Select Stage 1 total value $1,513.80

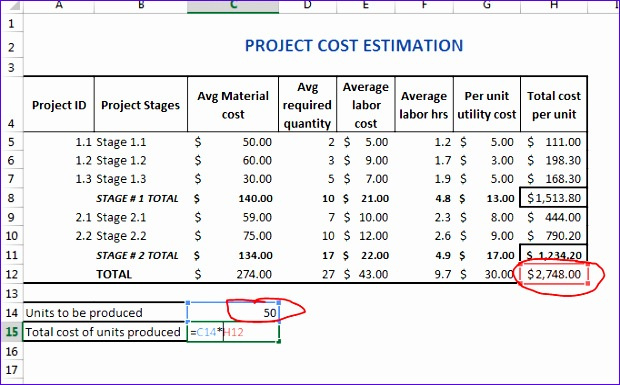tap(554, 198)
